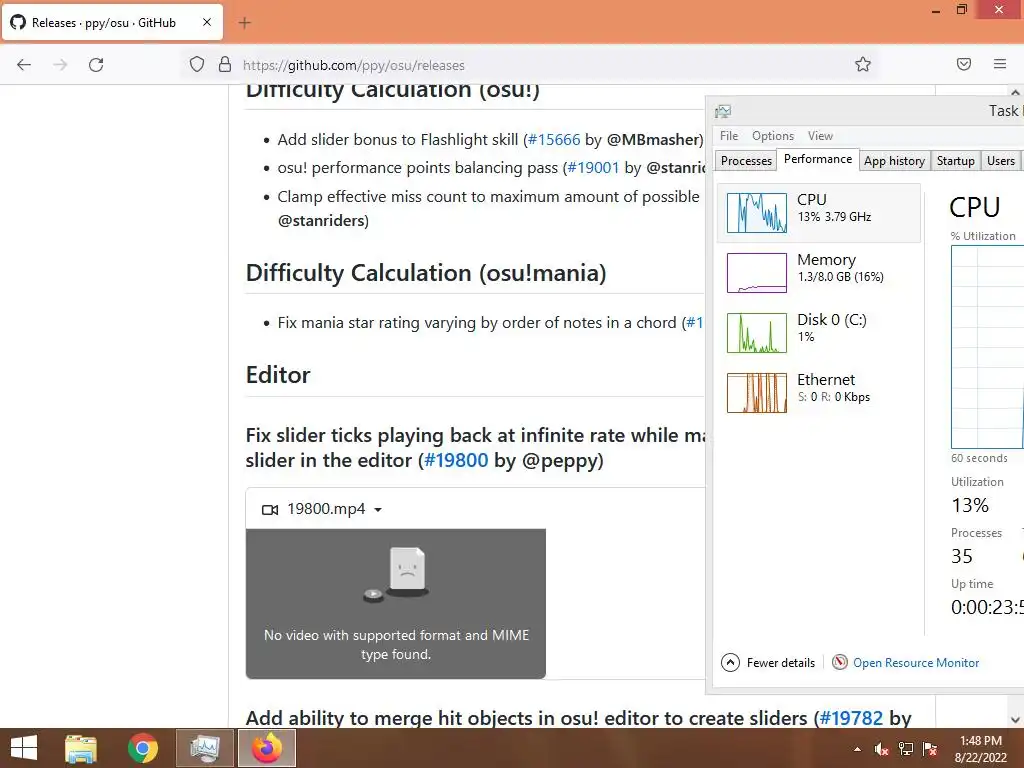Open the Task Manager File menu
The image size is (1024, 768).
coord(729,136)
